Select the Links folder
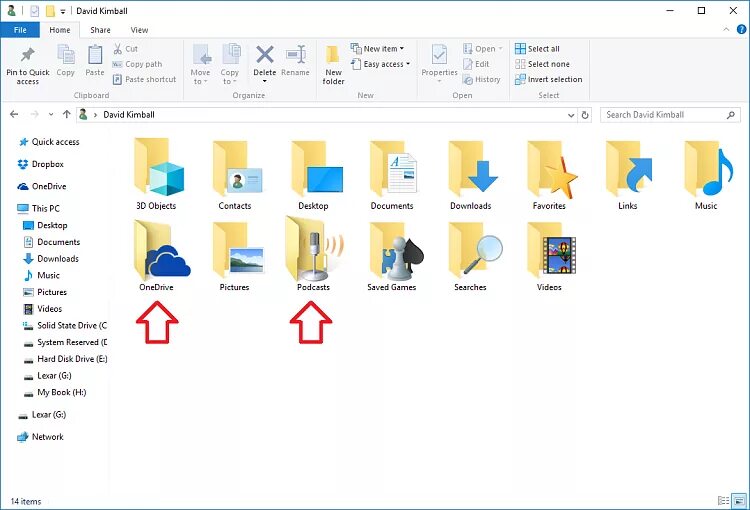 tap(628, 175)
